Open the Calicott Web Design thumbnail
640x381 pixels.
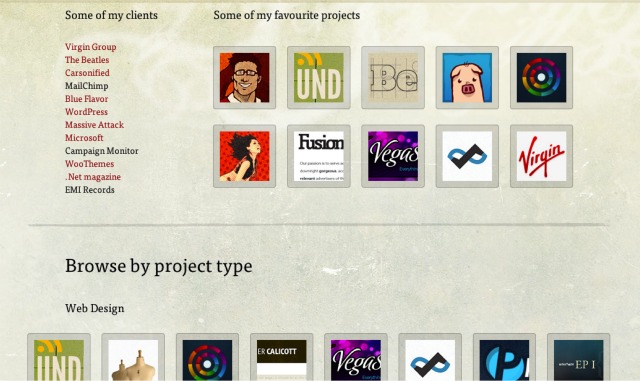[x=282, y=357]
